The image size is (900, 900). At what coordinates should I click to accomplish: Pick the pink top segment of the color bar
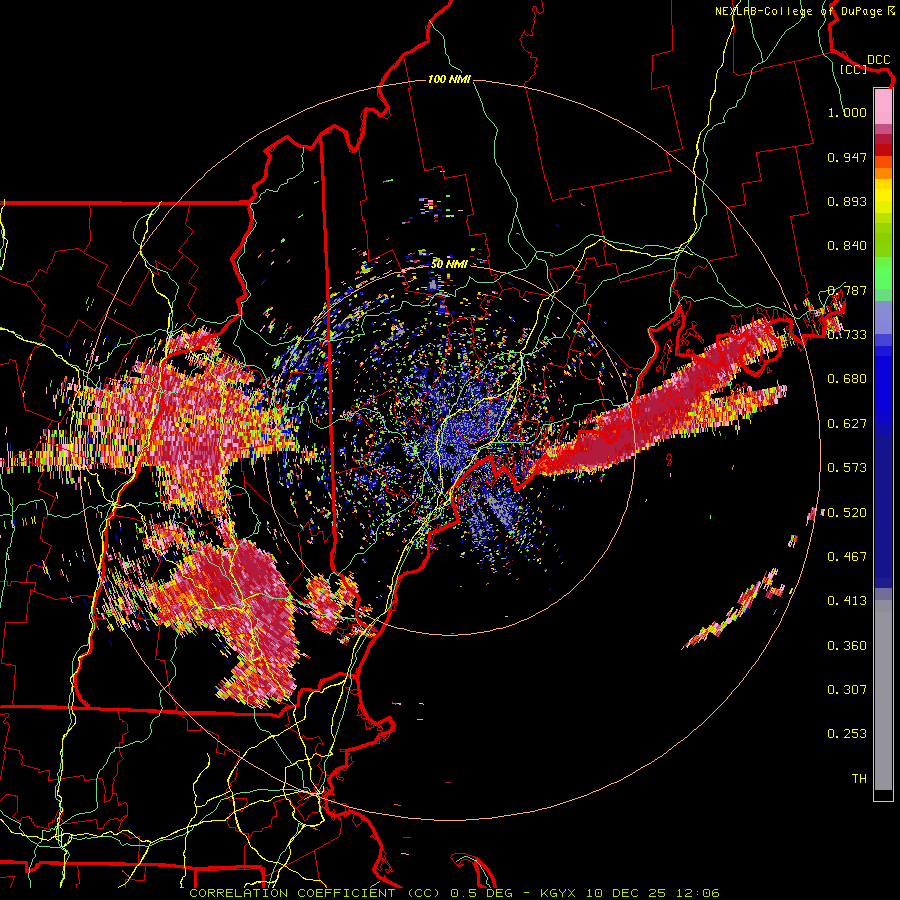tap(883, 107)
